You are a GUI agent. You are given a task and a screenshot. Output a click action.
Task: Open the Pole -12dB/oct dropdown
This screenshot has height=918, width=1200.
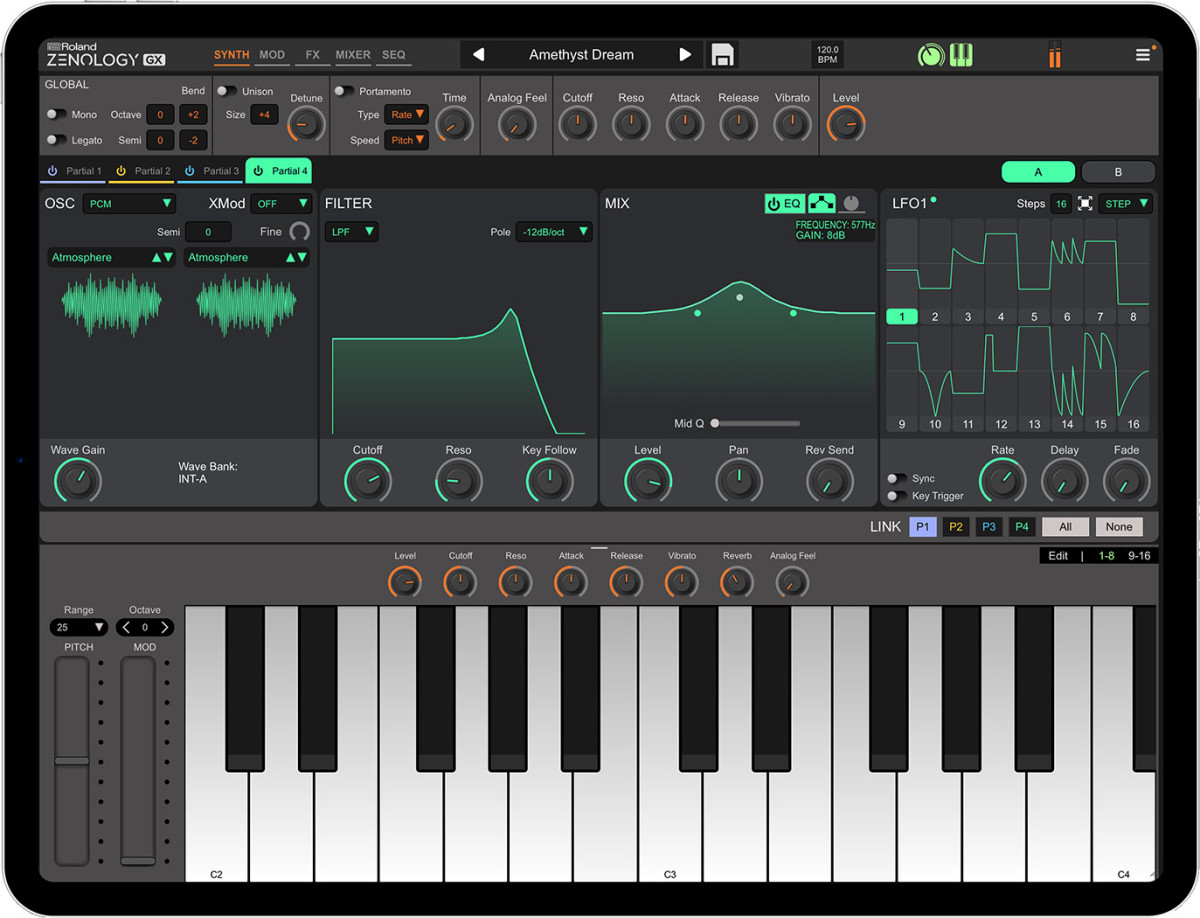(554, 232)
